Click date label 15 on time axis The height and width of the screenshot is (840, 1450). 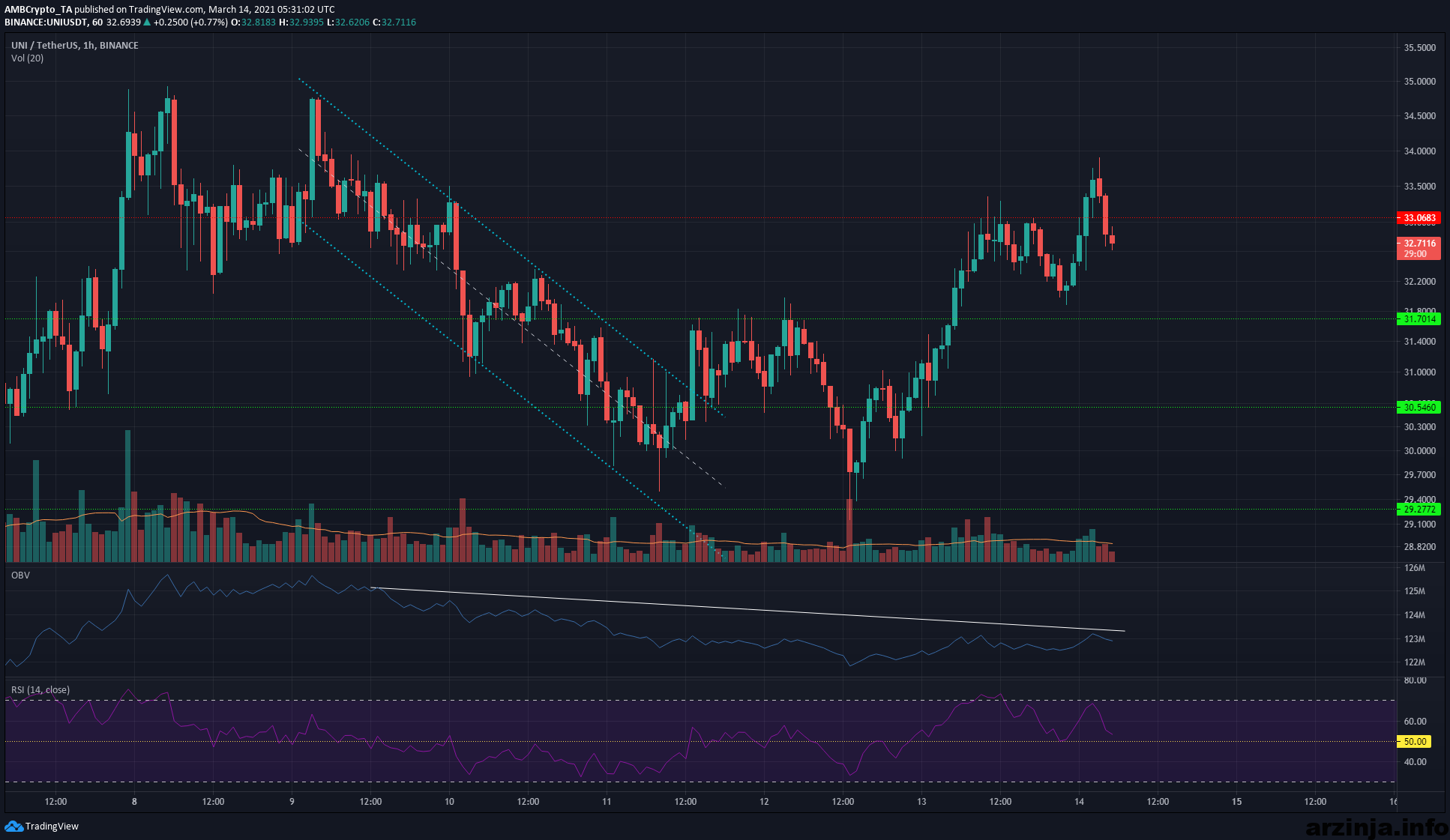tap(1236, 801)
